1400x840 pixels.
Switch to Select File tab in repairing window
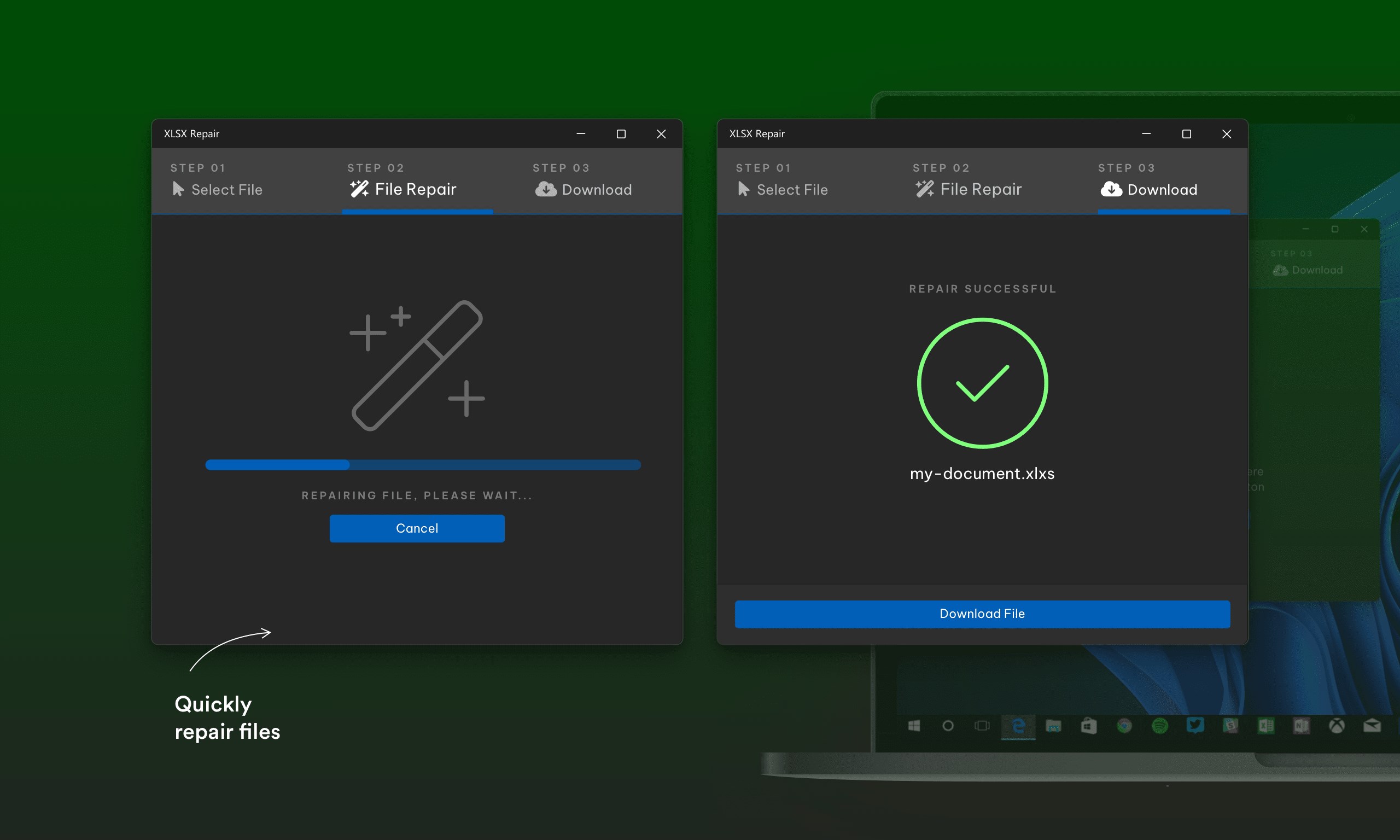tap(217, 189)
